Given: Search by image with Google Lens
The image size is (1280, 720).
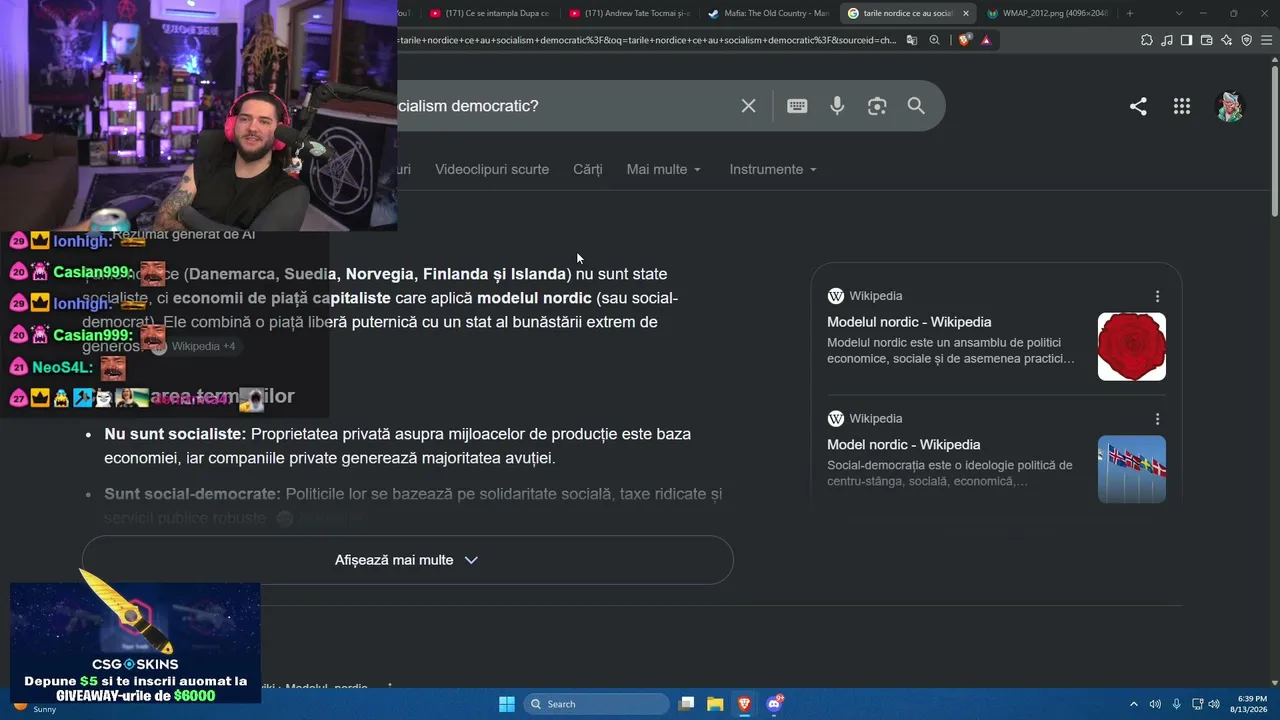Looking at the screenshot, I should [x=877, y=106].
